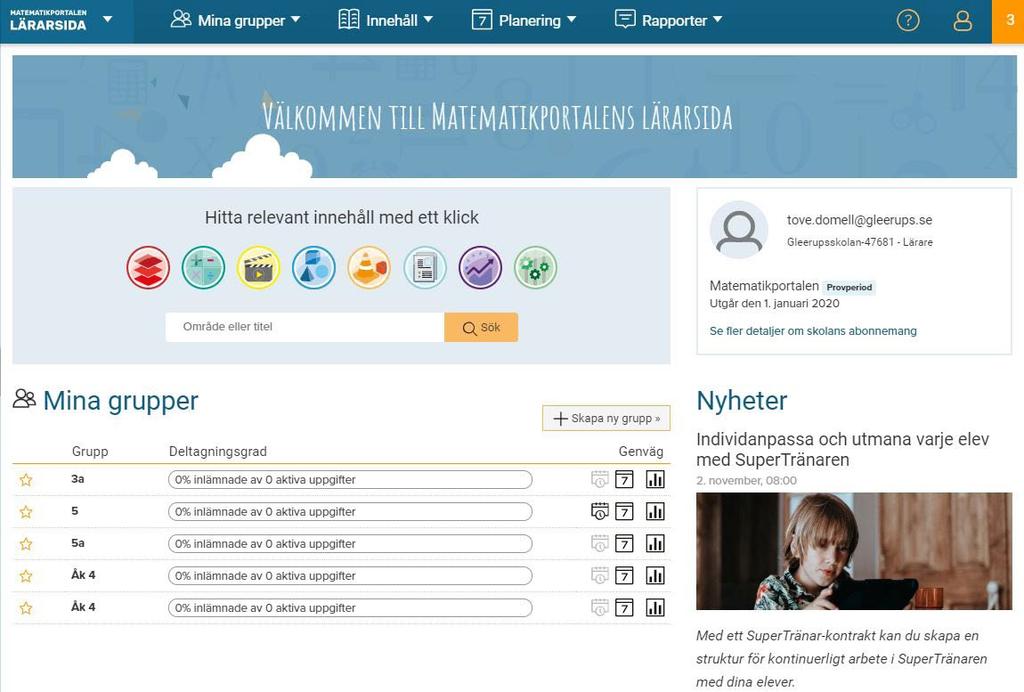Click the Provperiod badge

pyautogui.click(x=849, y=287)
